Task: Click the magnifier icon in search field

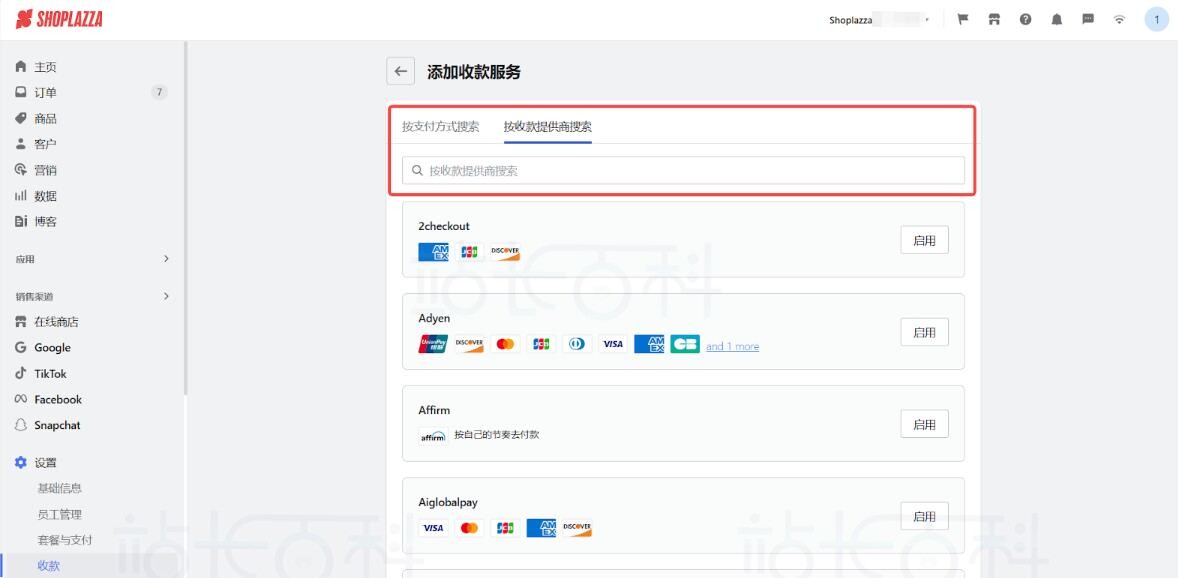Action: (x=417, y=171)
